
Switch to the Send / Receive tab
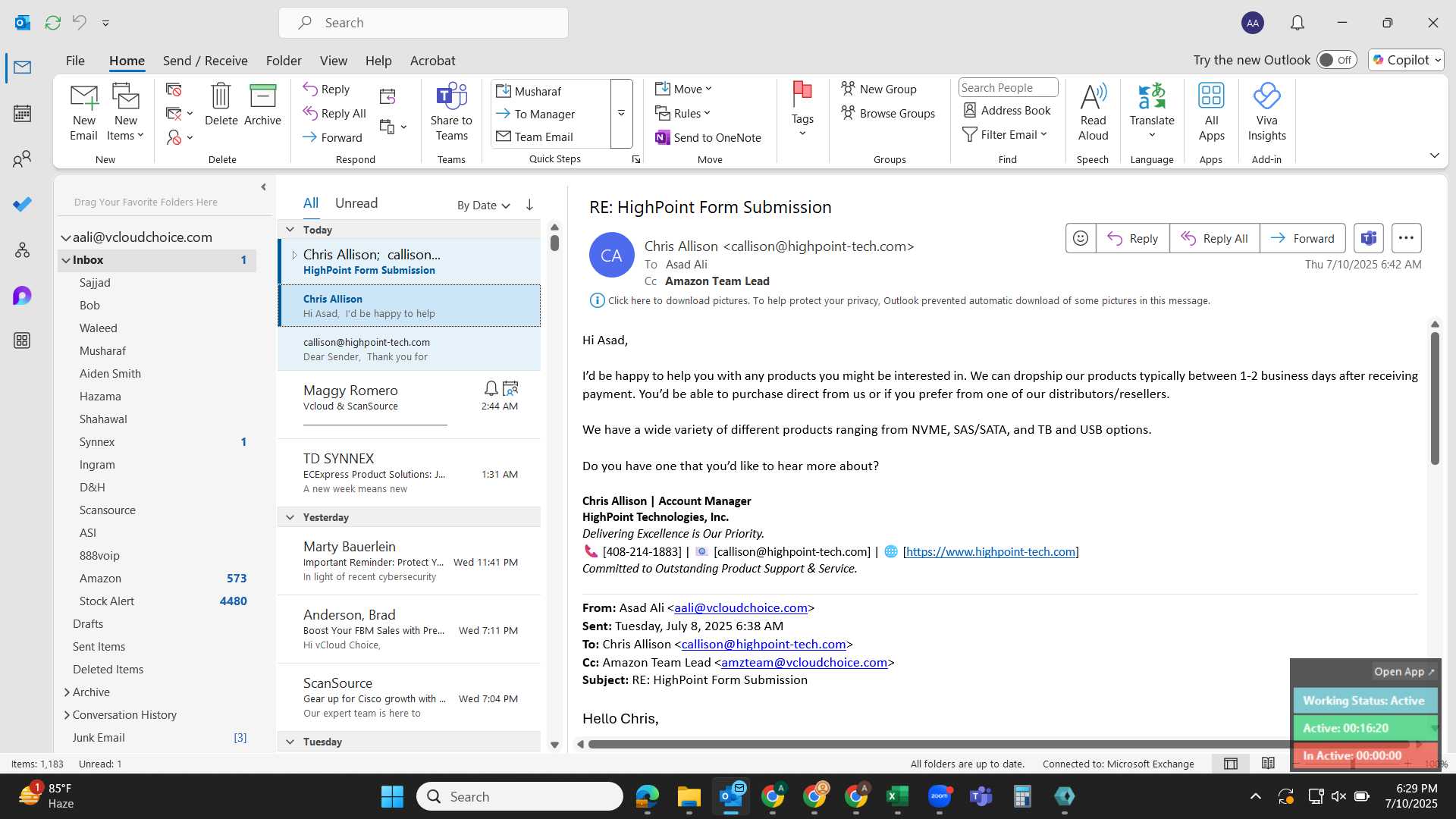(205, 61)
